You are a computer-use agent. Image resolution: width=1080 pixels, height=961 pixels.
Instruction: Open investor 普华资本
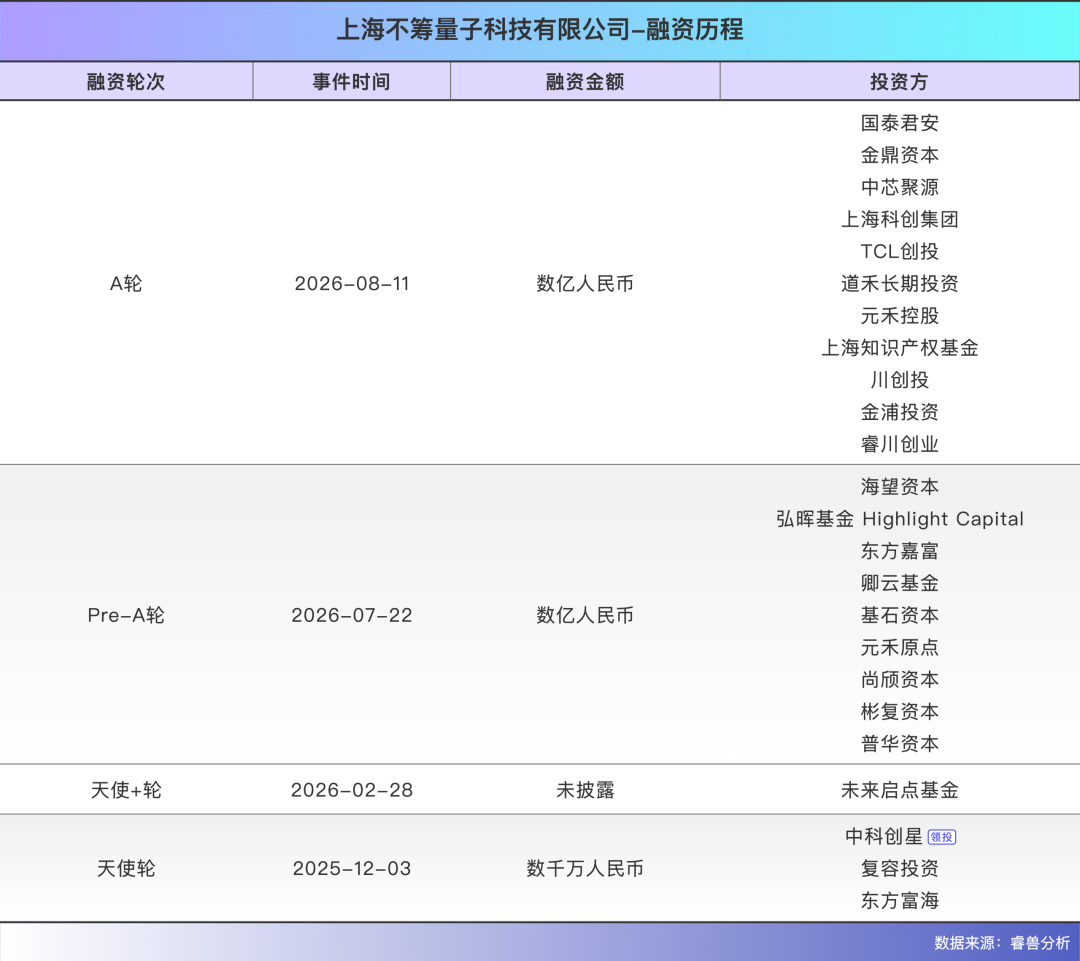tap(900, 743)
